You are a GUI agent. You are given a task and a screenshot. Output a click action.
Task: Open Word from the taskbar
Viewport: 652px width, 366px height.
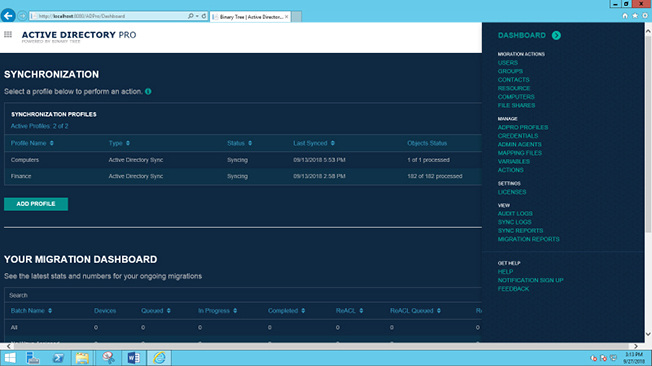[133, 358]
